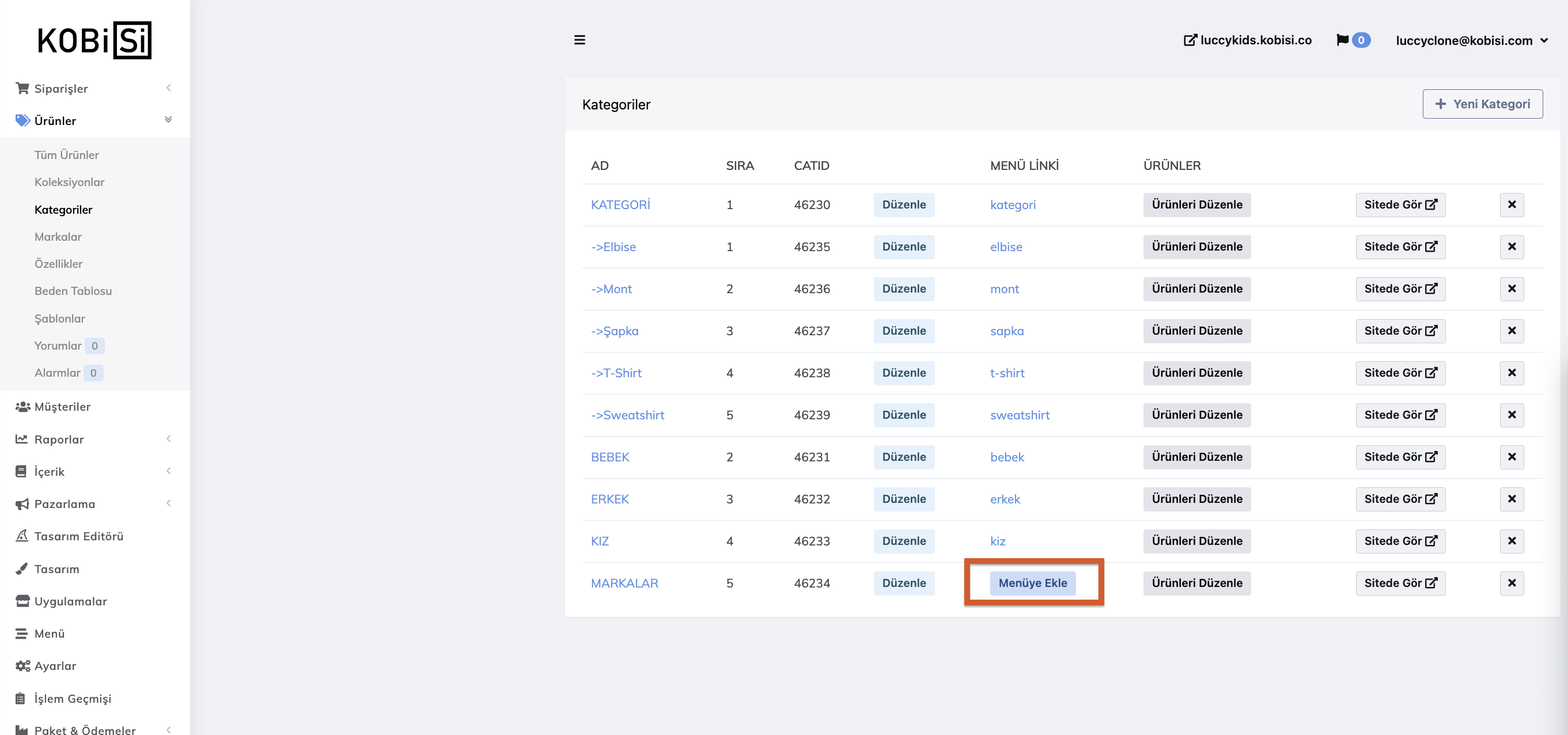This screenshot has width=1568, height=735.
Task: Delete the Elbise category with X
Action: (x=1512, y=247)
